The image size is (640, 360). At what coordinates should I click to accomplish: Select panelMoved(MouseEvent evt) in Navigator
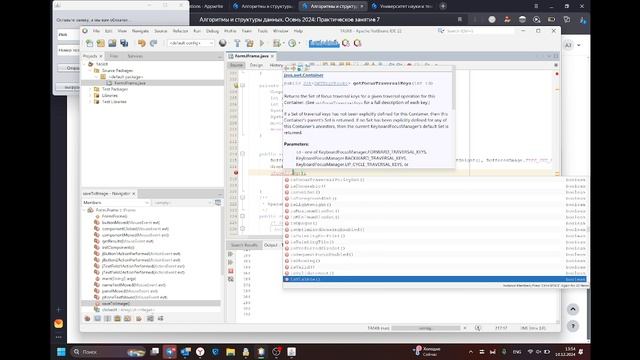pos(130,291)
